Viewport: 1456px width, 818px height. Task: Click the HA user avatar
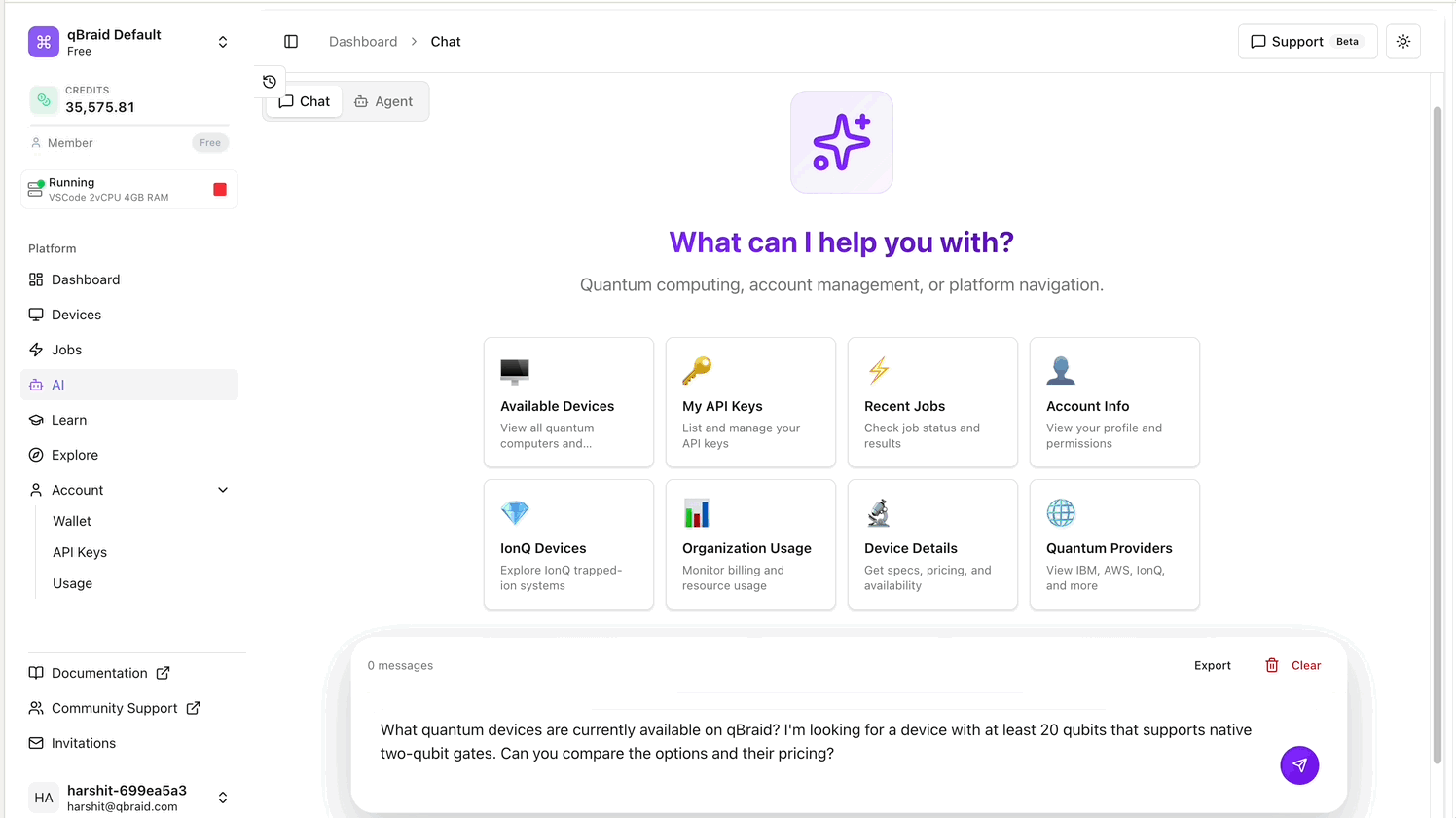(44, 798)
